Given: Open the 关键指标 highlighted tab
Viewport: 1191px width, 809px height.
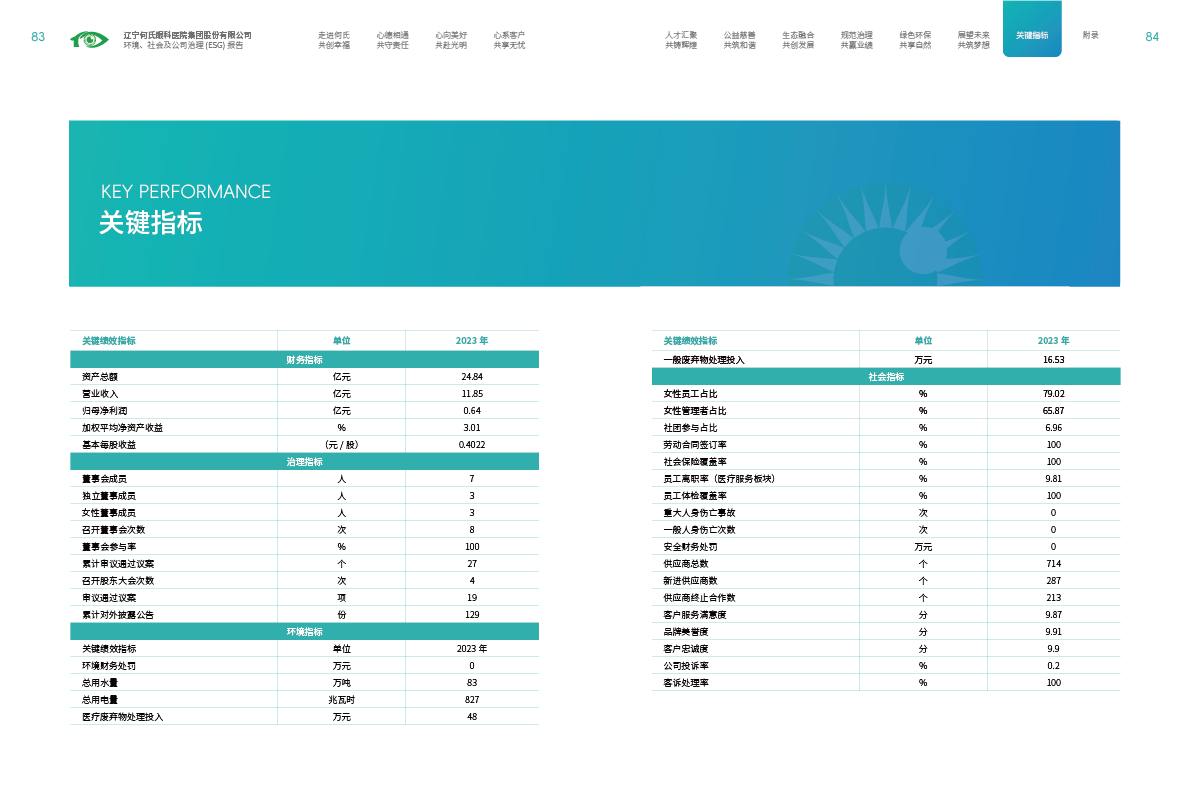Looking at the screenshot, I should 1032,35.
